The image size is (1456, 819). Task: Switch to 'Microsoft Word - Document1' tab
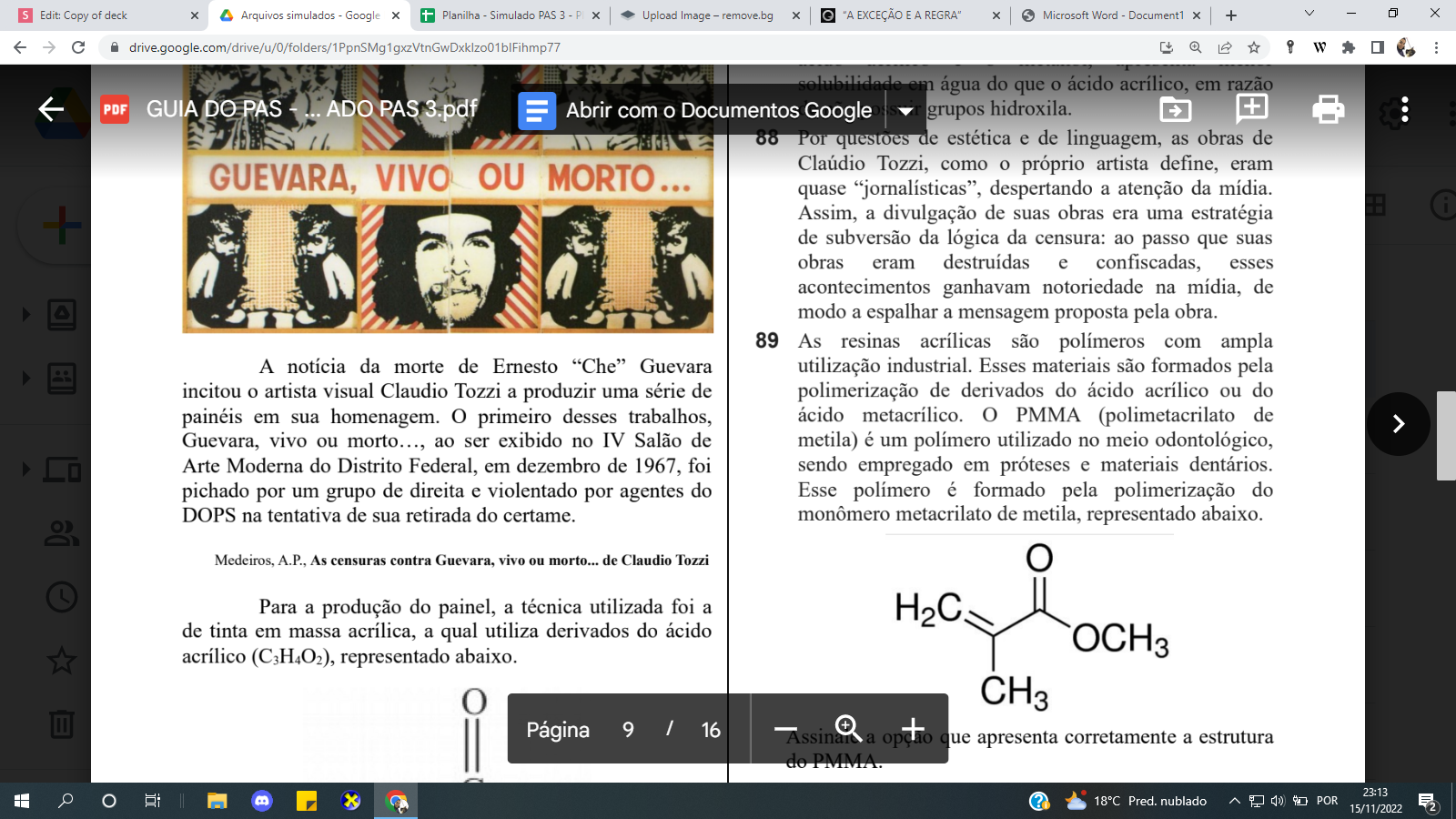(x=1112, y=15)
